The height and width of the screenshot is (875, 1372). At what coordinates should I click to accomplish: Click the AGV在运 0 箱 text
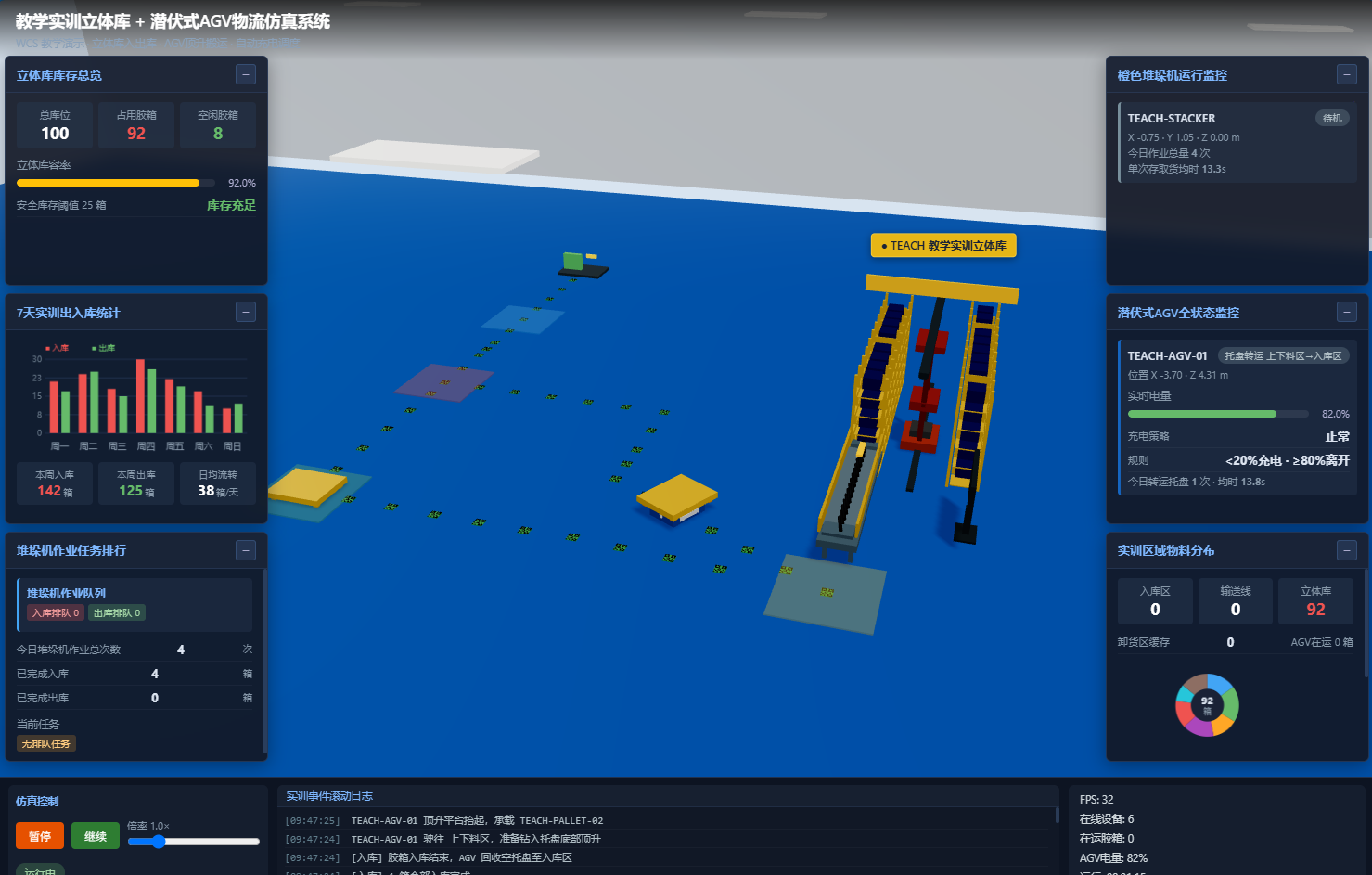1322,642
